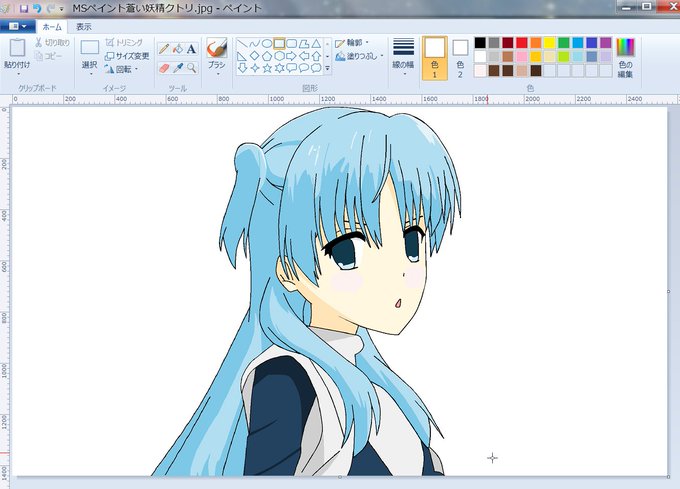
Task: Select Color 2 (色2) as the active color slot
Action: pyautogui.click(x=460, y=58)
